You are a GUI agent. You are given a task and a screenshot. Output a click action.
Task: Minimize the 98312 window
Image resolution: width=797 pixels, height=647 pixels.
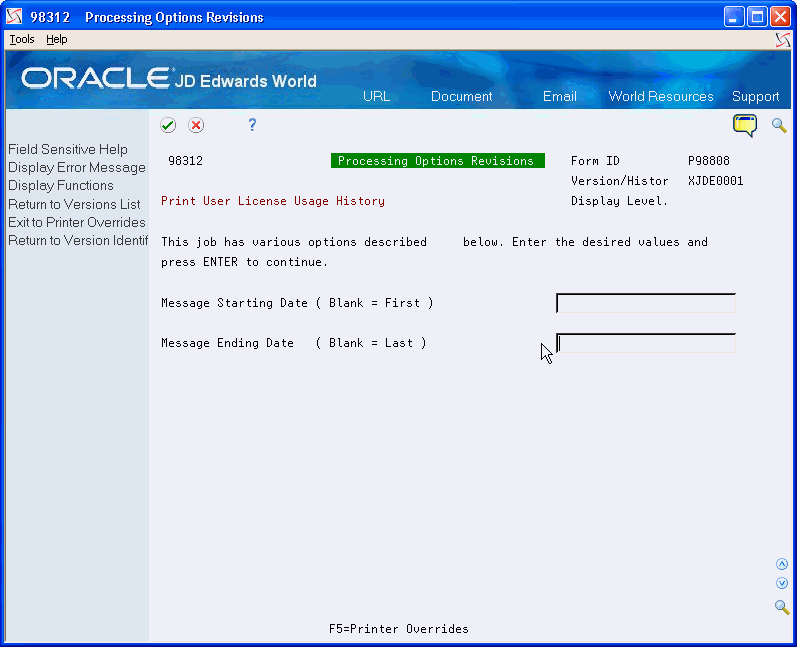(734, 17)
